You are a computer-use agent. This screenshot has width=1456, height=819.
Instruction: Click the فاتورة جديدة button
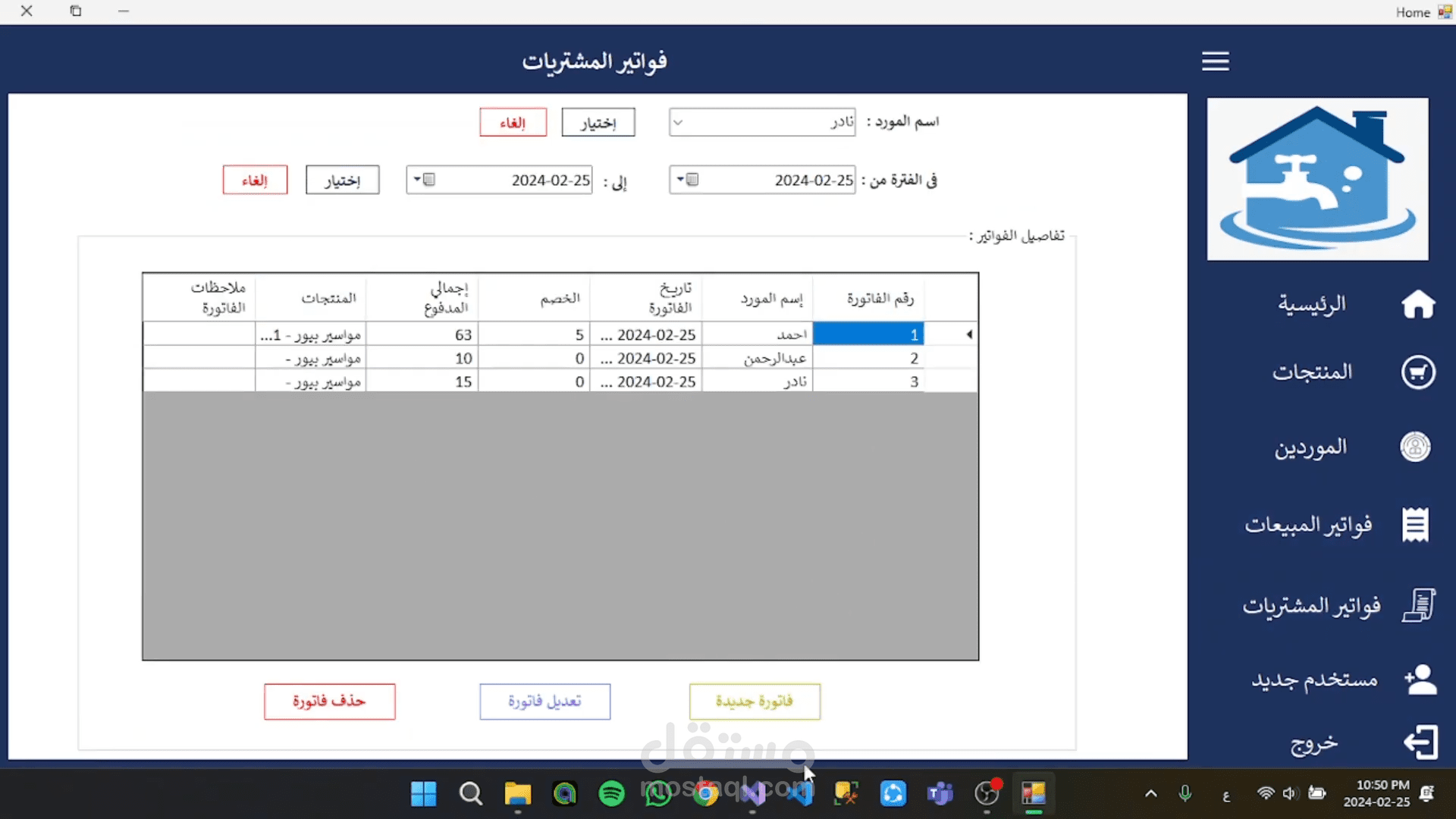[755, 701]
